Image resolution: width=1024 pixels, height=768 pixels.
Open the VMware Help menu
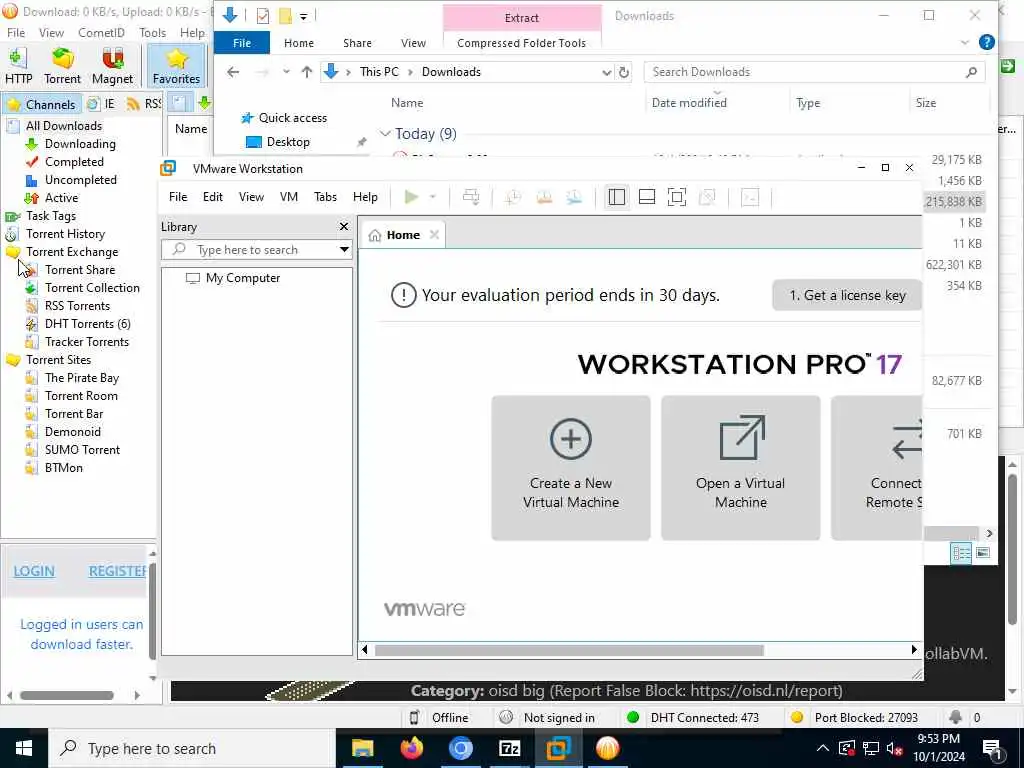[x=365, y=197]
